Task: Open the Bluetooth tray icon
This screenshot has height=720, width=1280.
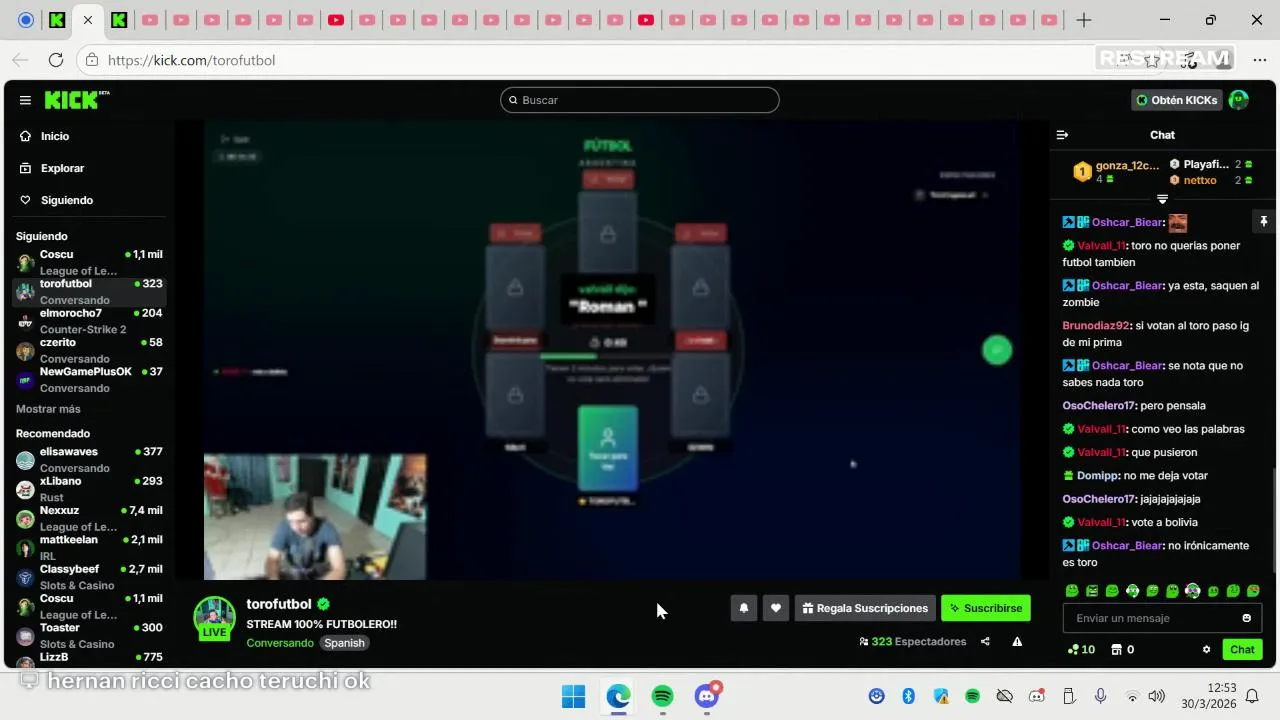Action: point(909,696)
